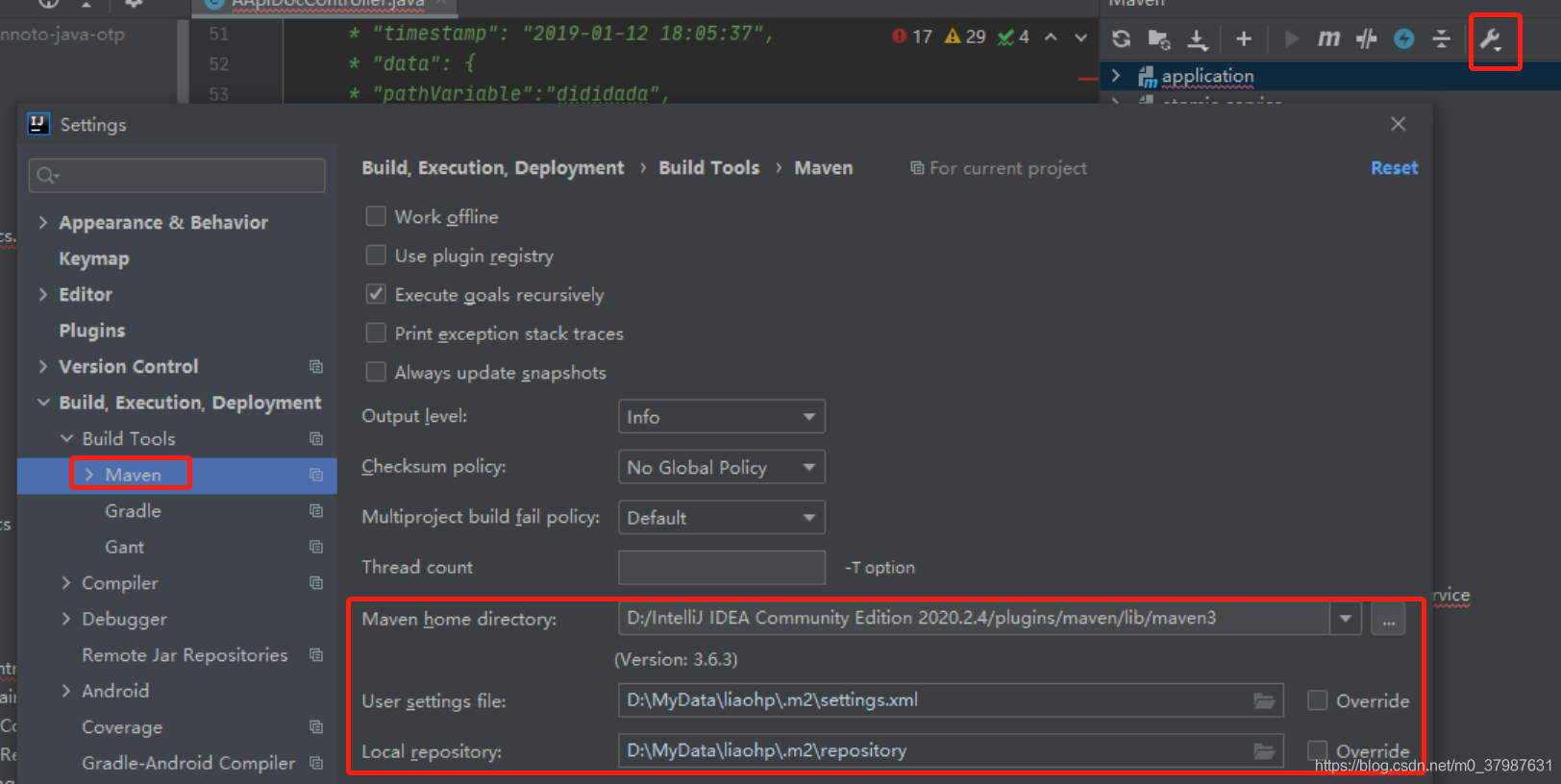1561x784 pixels.
Task: Enable Work offline checkbox
Action: [x=376, y=216]
